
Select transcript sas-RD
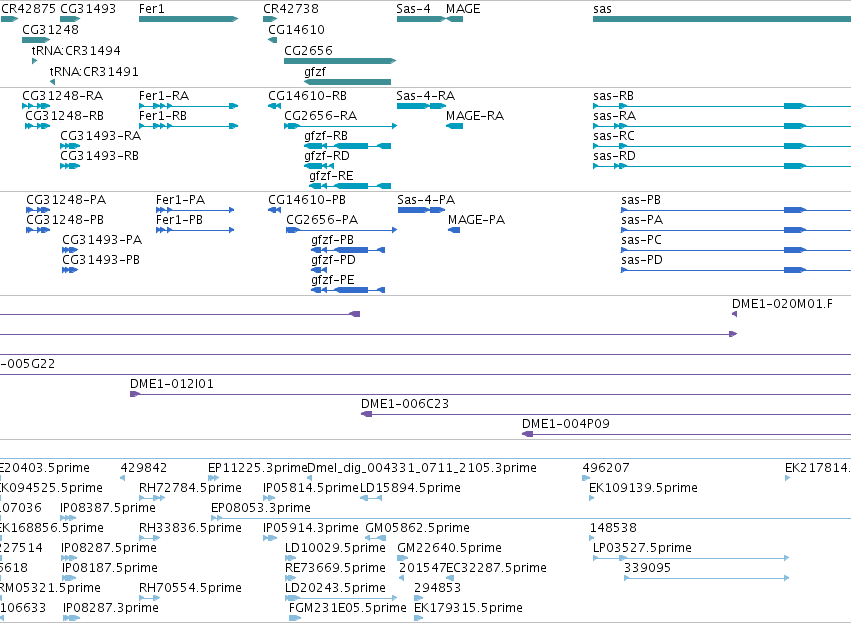722,166
